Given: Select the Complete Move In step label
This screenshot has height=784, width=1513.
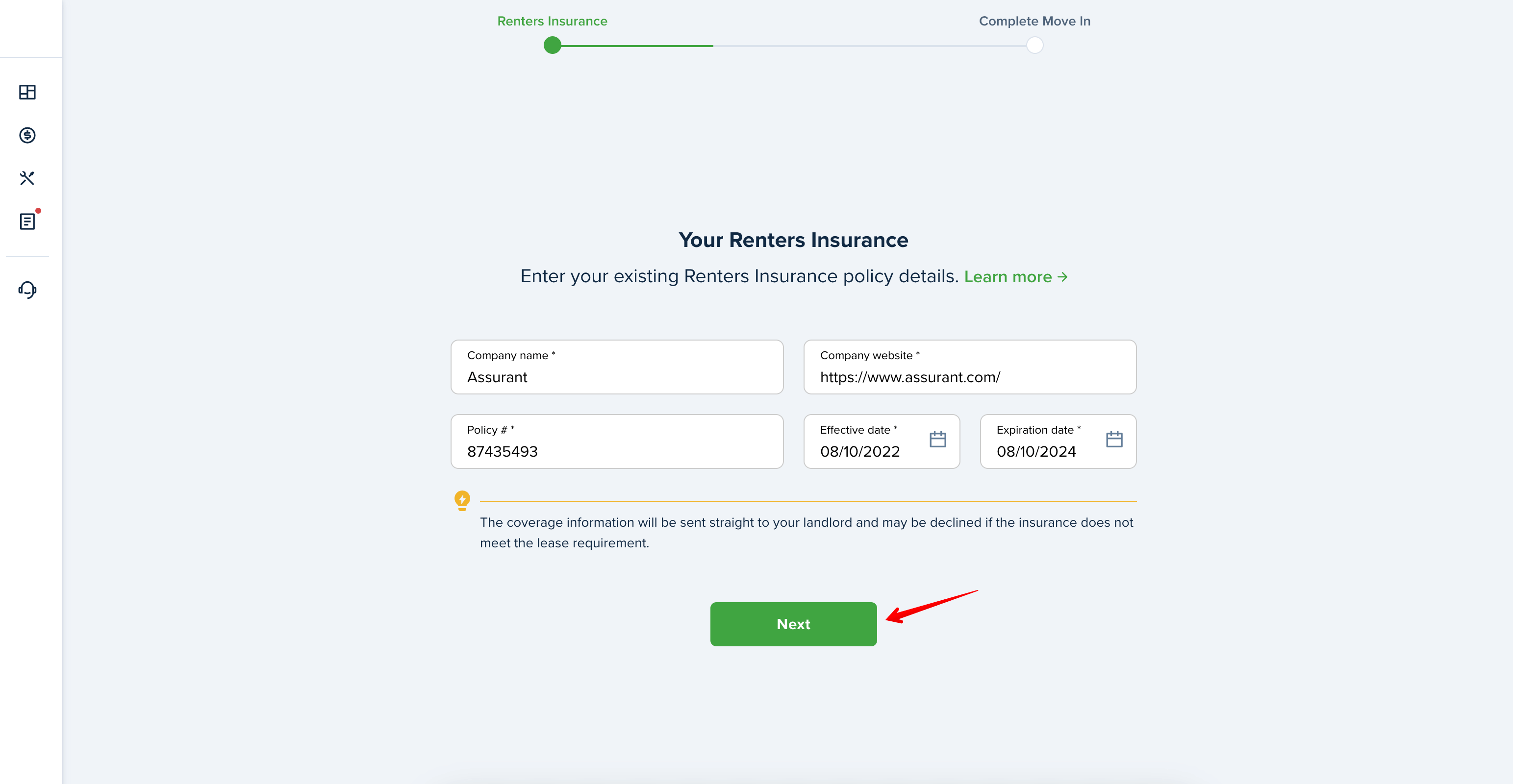Looking at the screenshot, I should [x=1034, y=21].
